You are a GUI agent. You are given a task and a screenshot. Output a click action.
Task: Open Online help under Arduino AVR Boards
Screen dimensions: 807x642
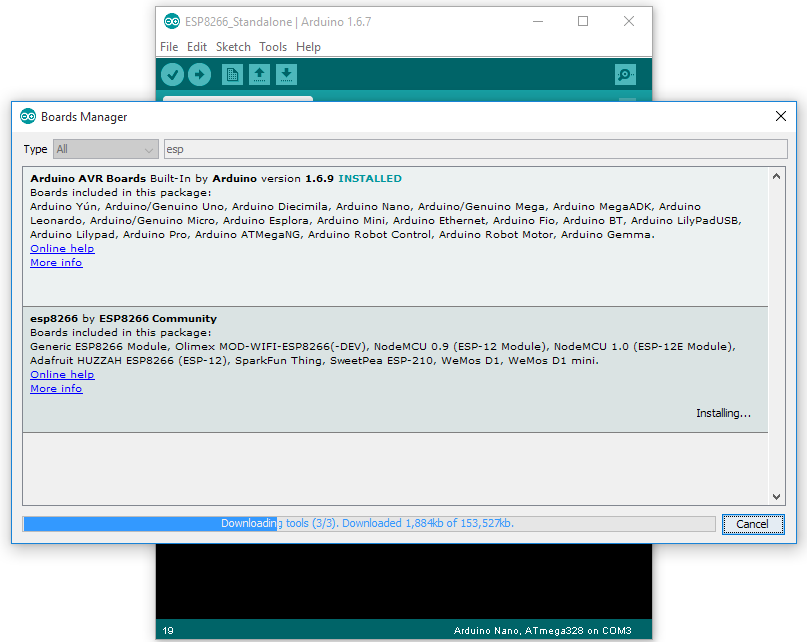62,249
